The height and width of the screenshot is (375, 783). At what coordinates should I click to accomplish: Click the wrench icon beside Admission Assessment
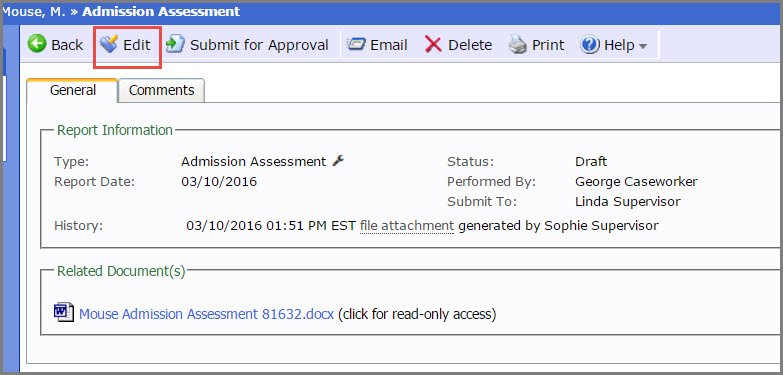click(338, 160)
